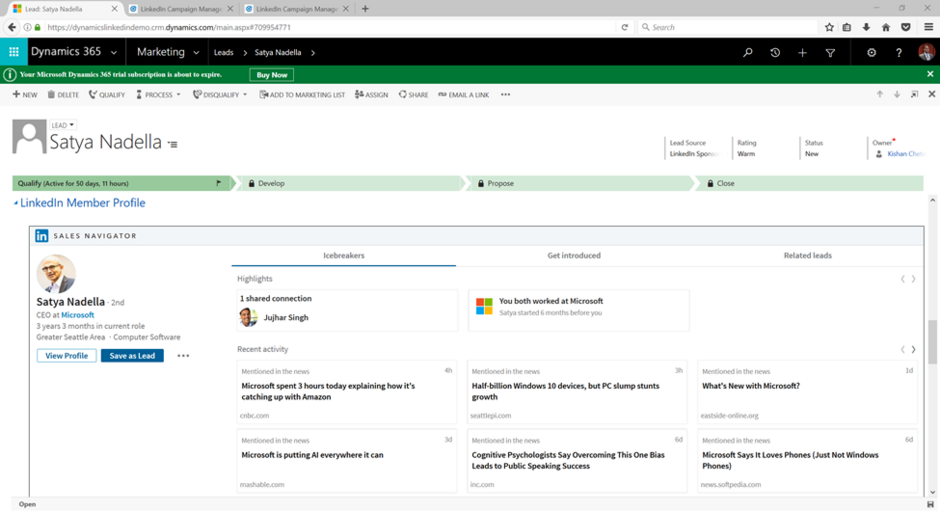
Task: Click the search magnifier in Dynamics header
Action: (x=748, y=53)
